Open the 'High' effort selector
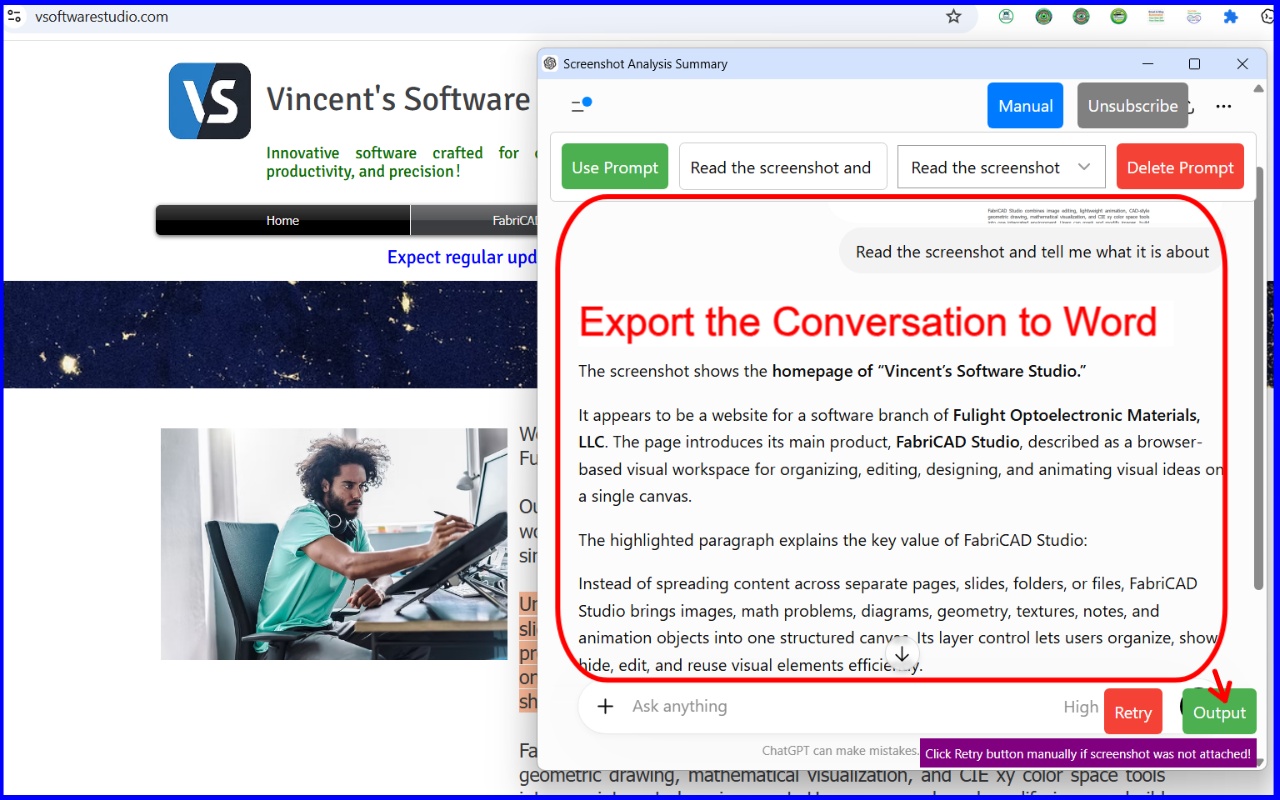1280x800 pixels. pyautogui.click(x=1080, y=707)
